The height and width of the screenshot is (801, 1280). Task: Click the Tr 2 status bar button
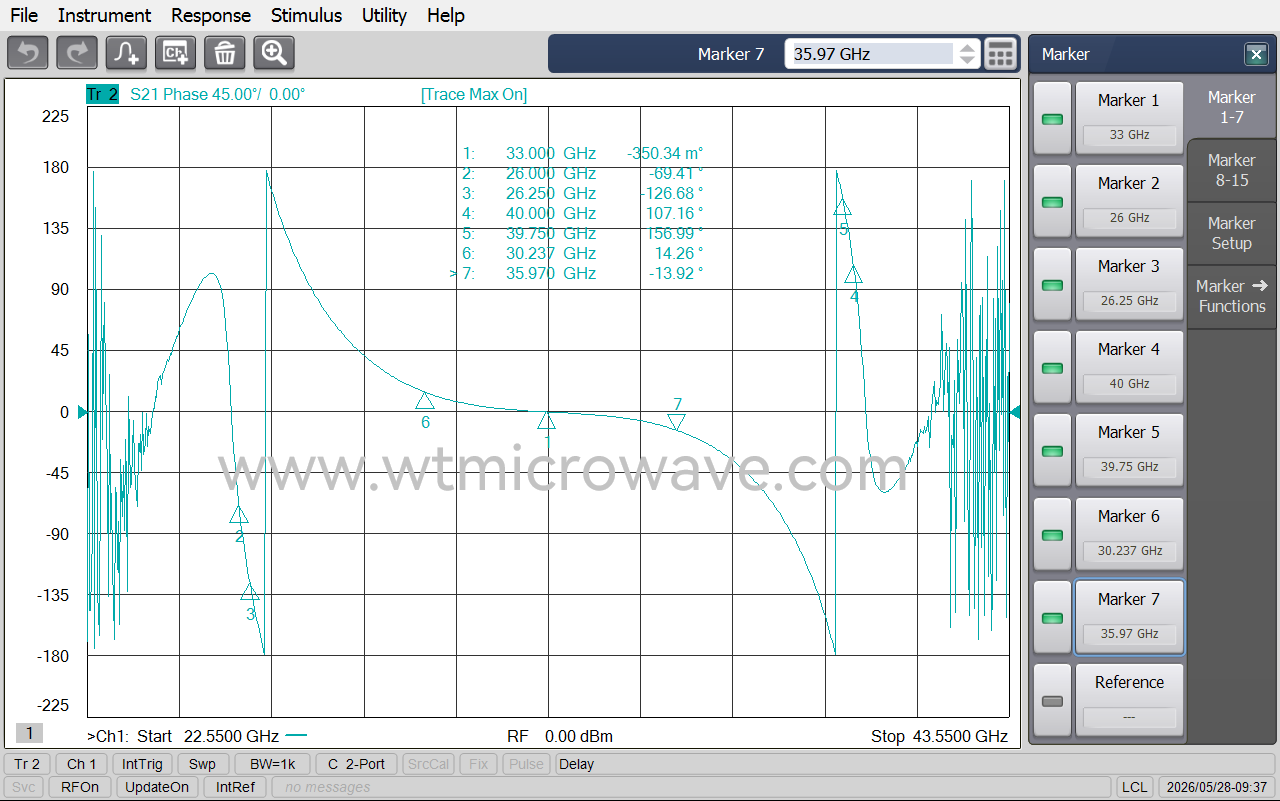[x=27, y=764]
